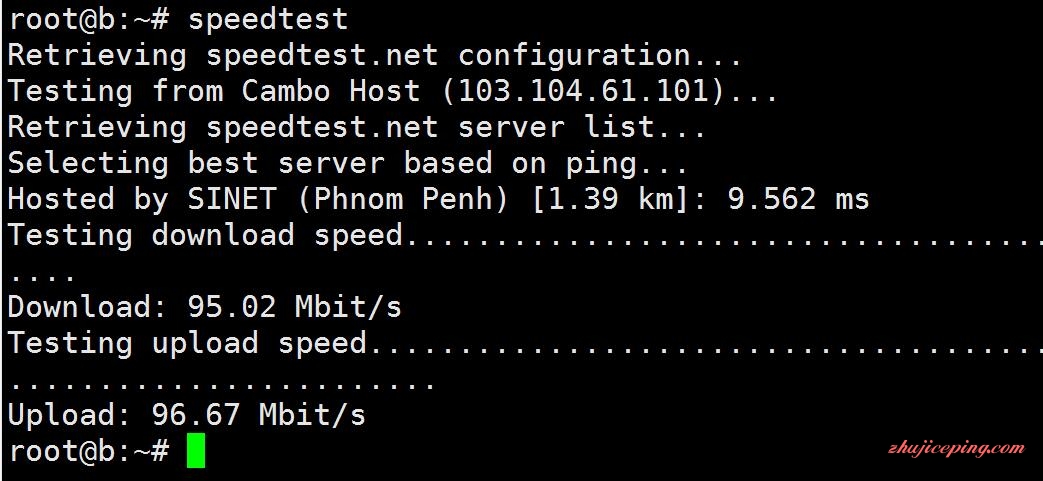Click the 'Download:' result label

(87, 306)
